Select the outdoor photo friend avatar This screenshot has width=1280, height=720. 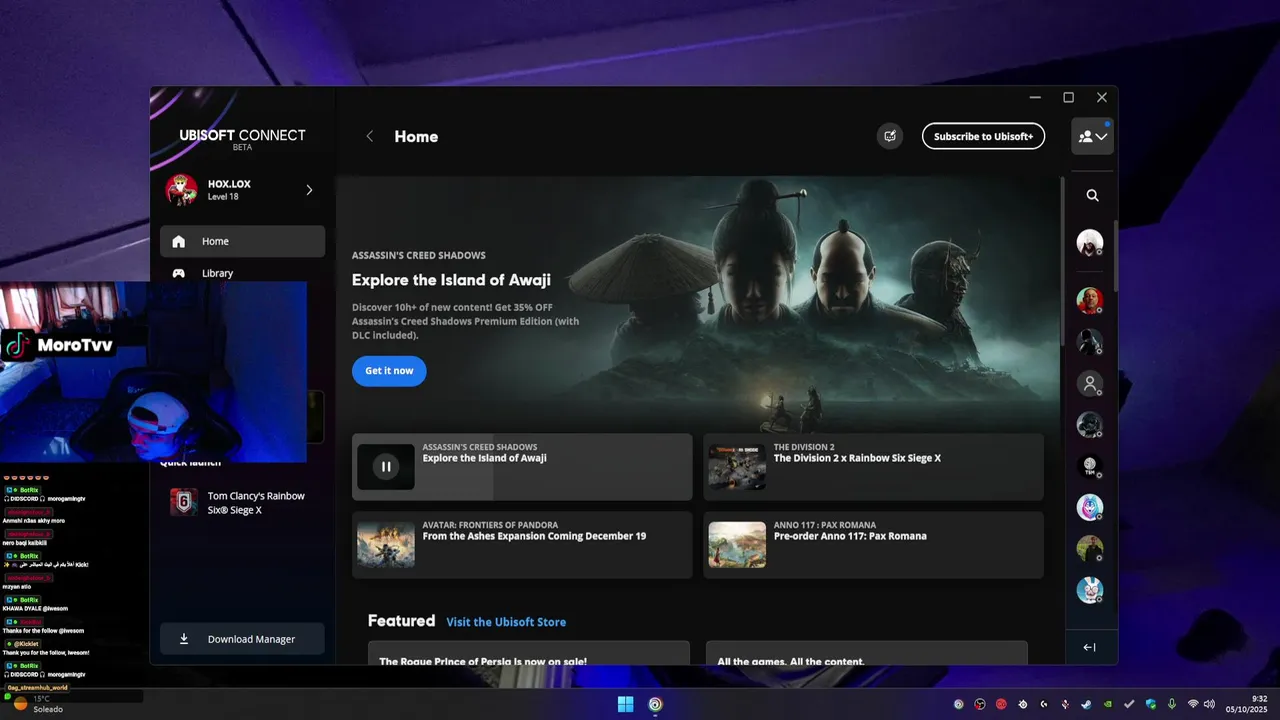[1089, 549]
